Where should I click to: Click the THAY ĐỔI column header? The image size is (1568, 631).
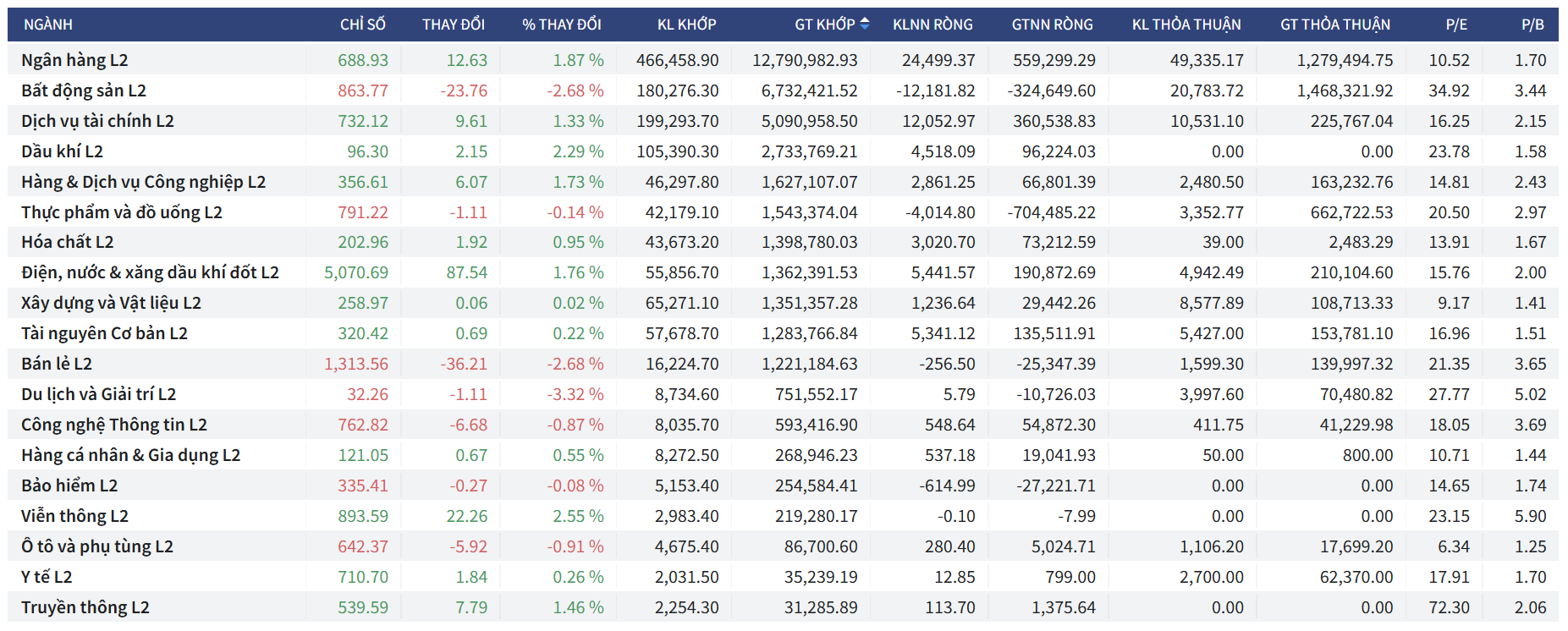453,25
